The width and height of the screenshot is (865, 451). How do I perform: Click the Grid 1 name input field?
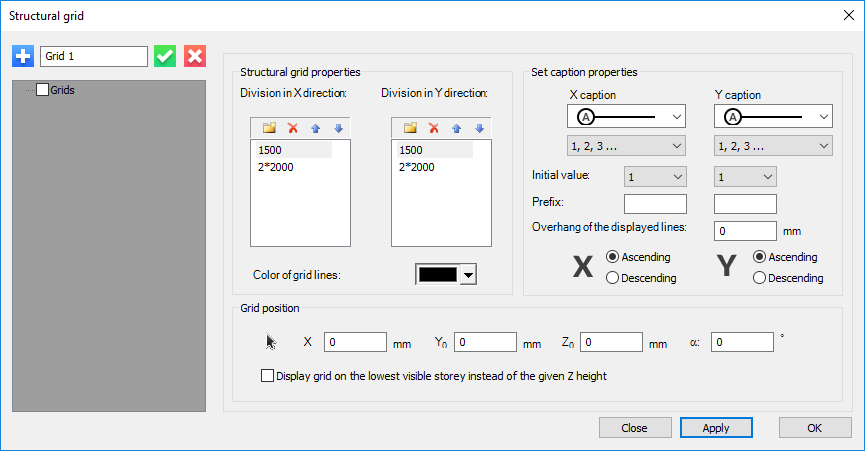pyautogui.click(x=94, y=56)
